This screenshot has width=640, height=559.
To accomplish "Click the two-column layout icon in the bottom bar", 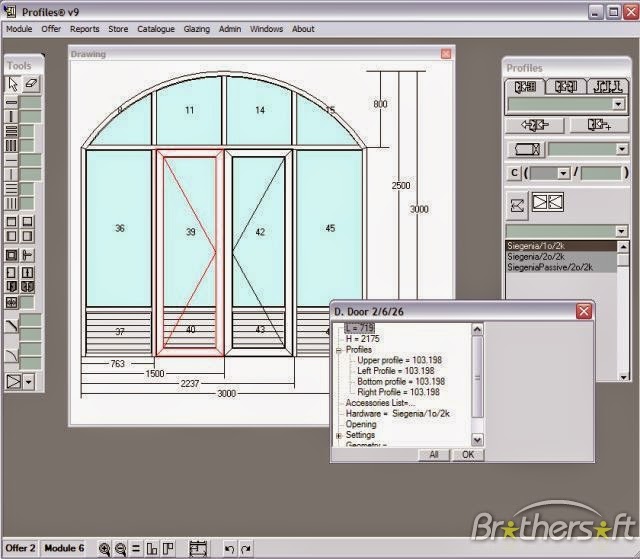I will click(152, 549).
